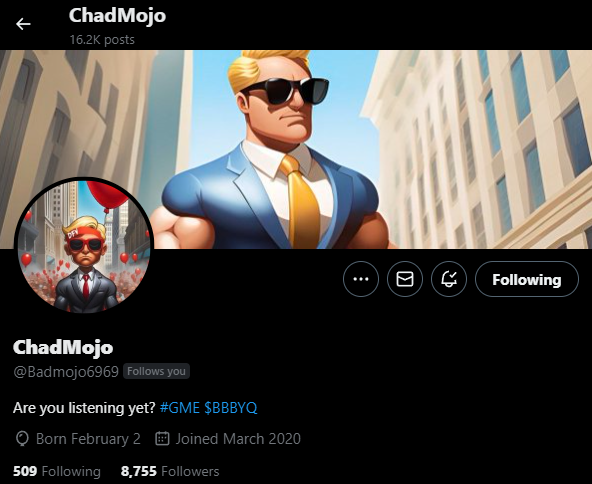This screenshot has width=592, height=484.
Task: Open the $BBBYQ cashtag link
Action: click(231, 408)
